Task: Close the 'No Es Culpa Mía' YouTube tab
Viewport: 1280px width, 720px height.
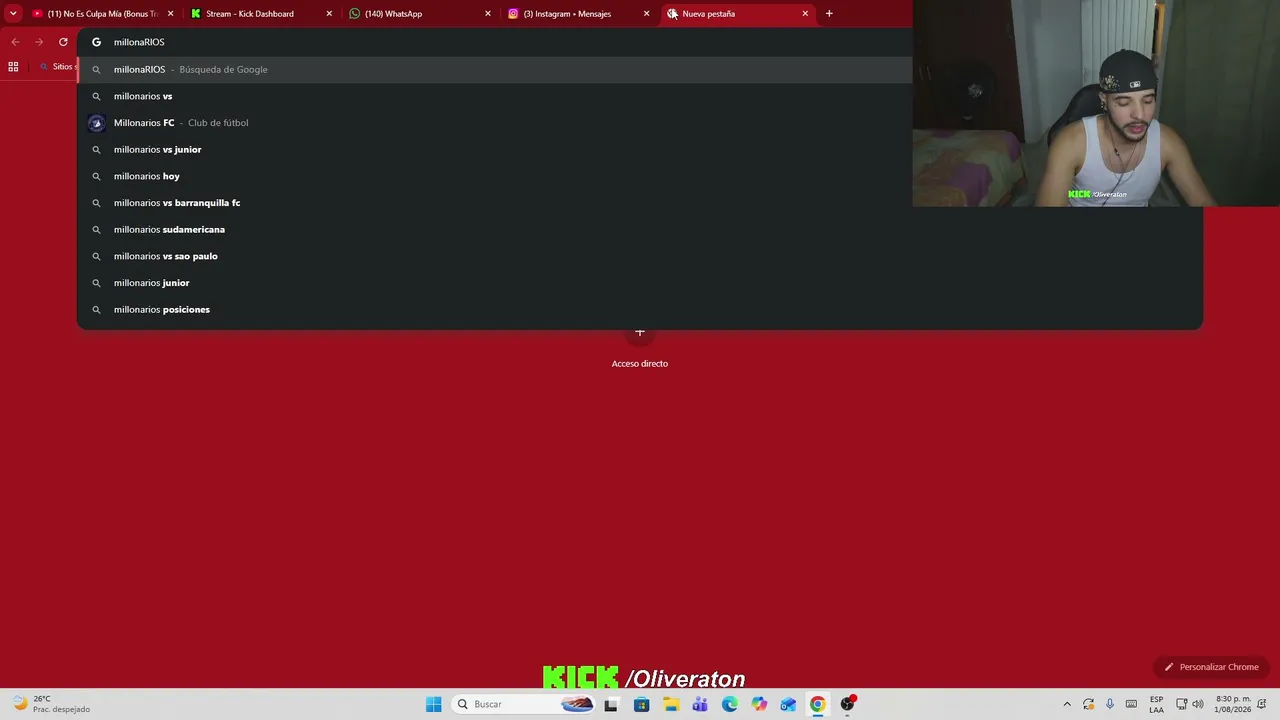Action: click(x=170, y=14)
